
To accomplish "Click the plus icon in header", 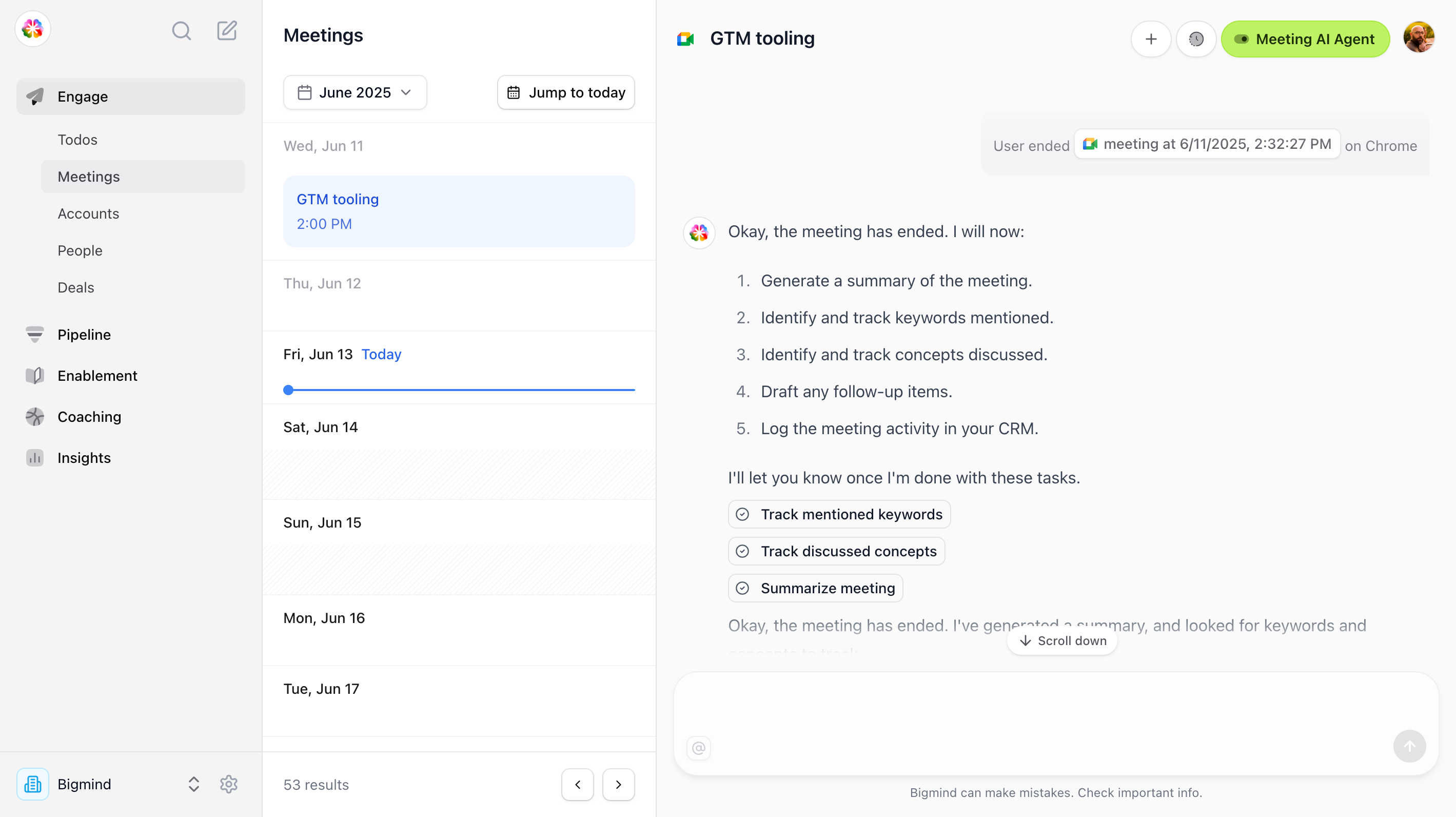I will pyautogui.click(x=1150, y=39).
